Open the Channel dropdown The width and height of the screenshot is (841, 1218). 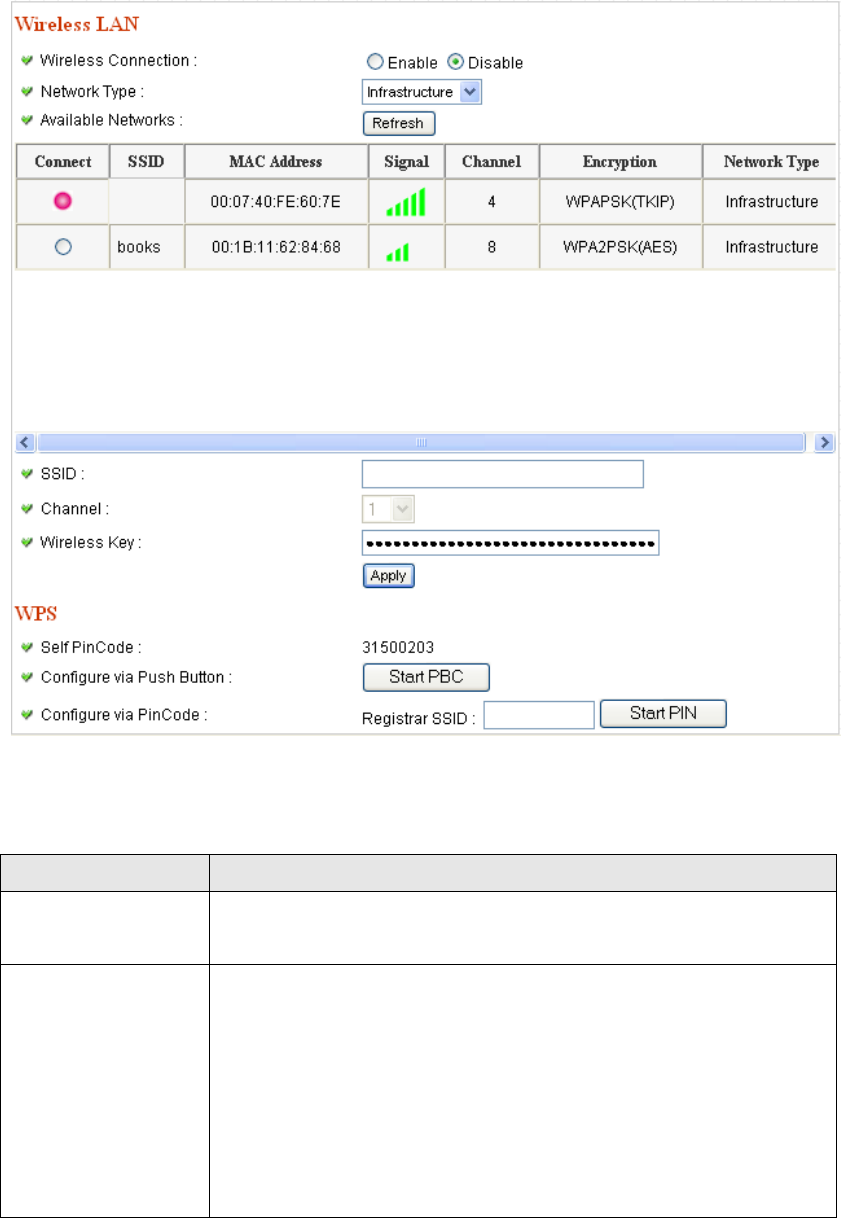click(x=388, y=509)
